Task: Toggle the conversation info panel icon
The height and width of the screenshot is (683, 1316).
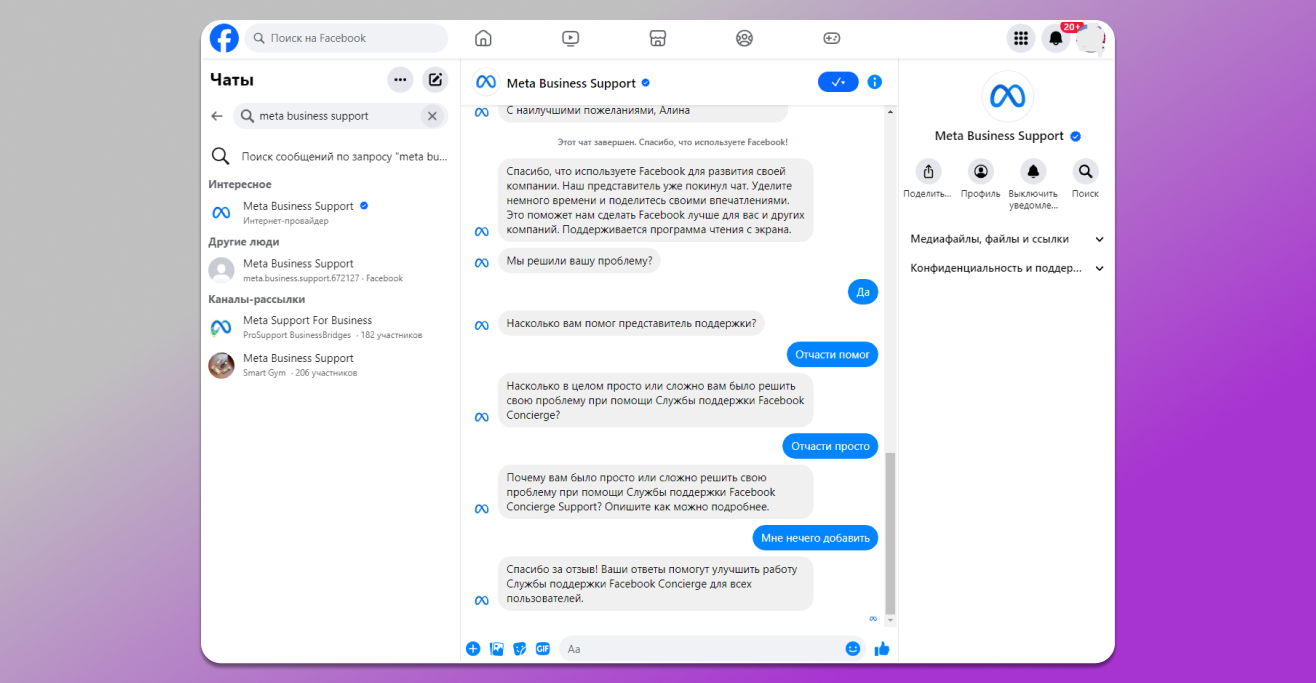Action: (875, 82)
